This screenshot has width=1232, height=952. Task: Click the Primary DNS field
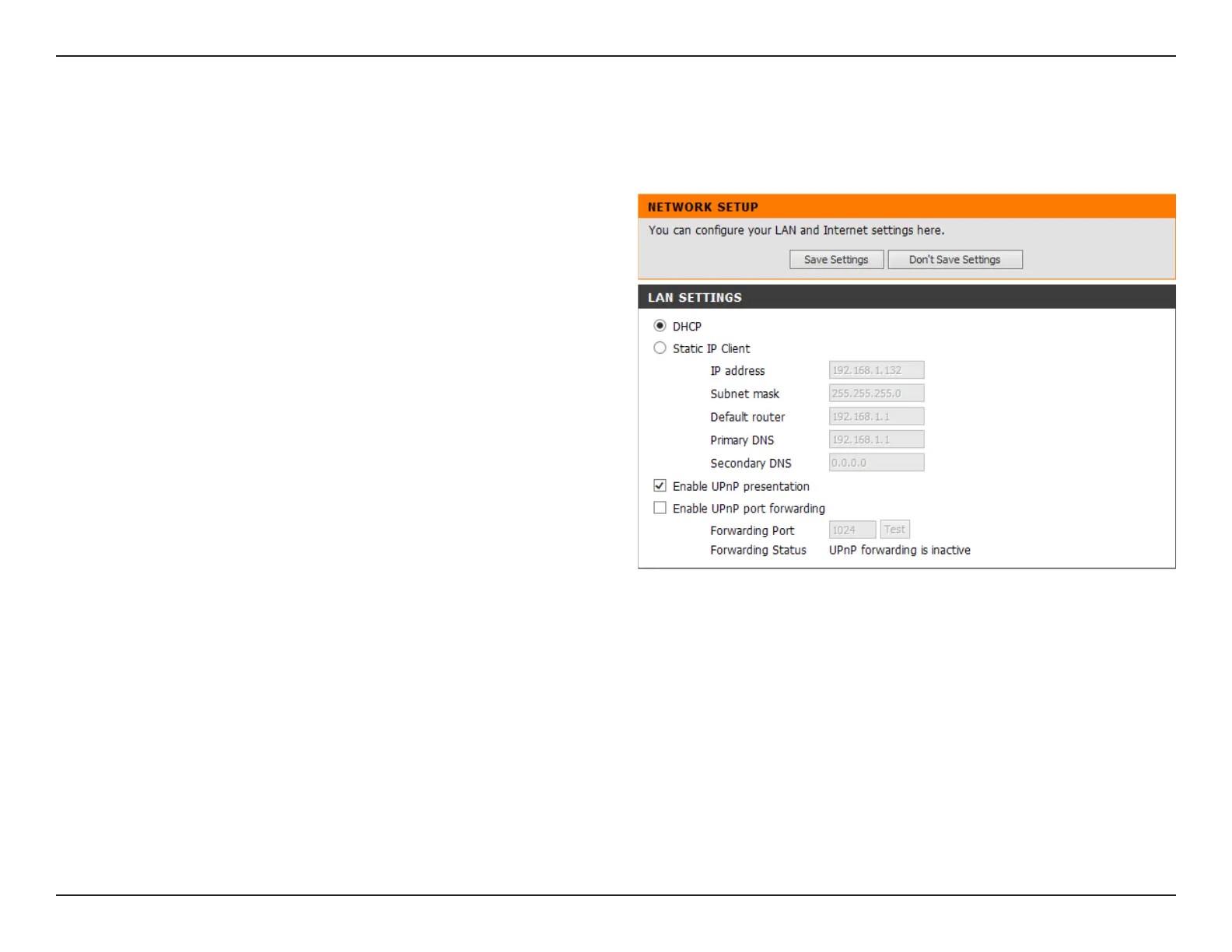(877, 439)
